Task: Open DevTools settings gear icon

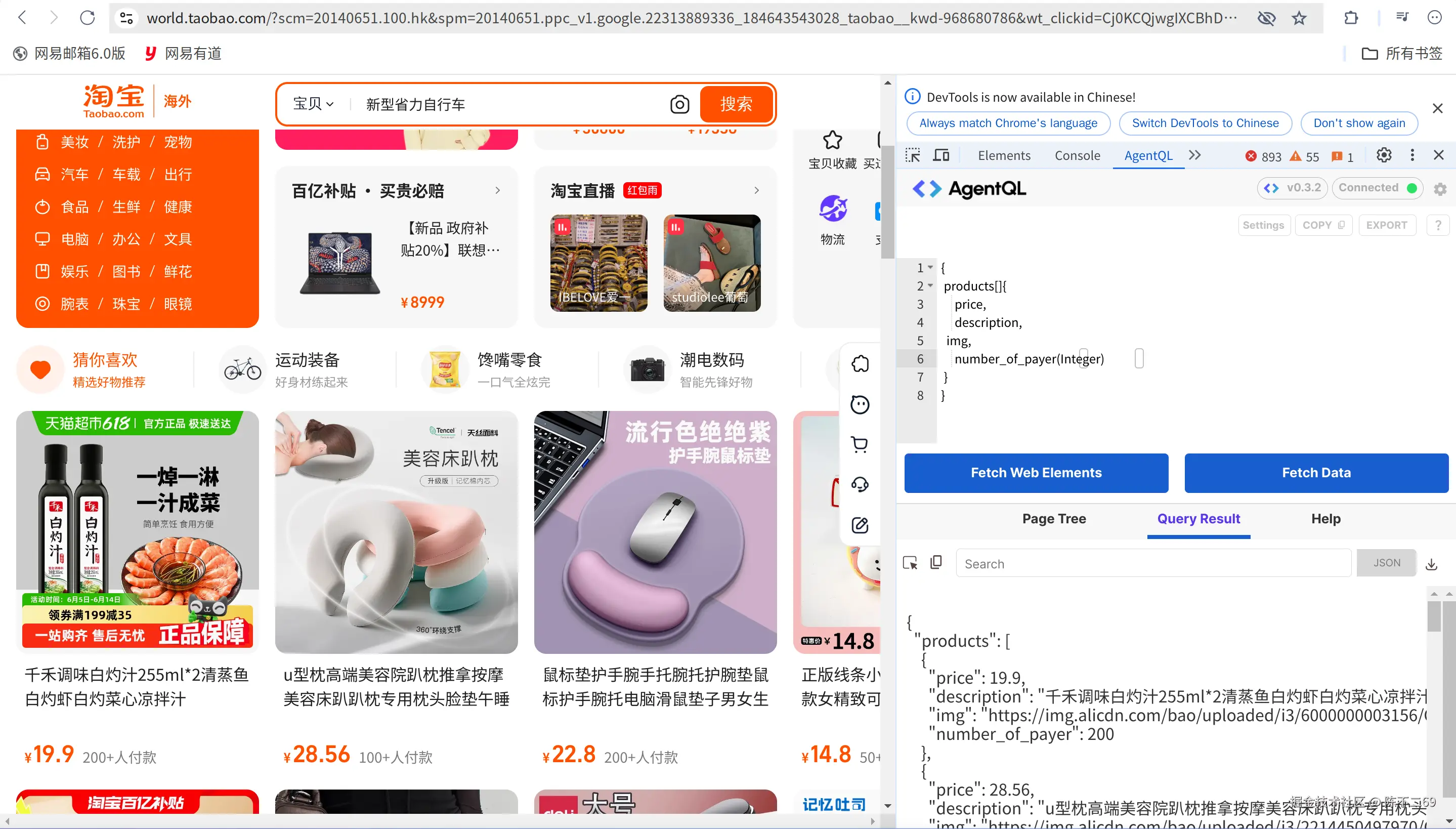Action: pos(1384,155)
